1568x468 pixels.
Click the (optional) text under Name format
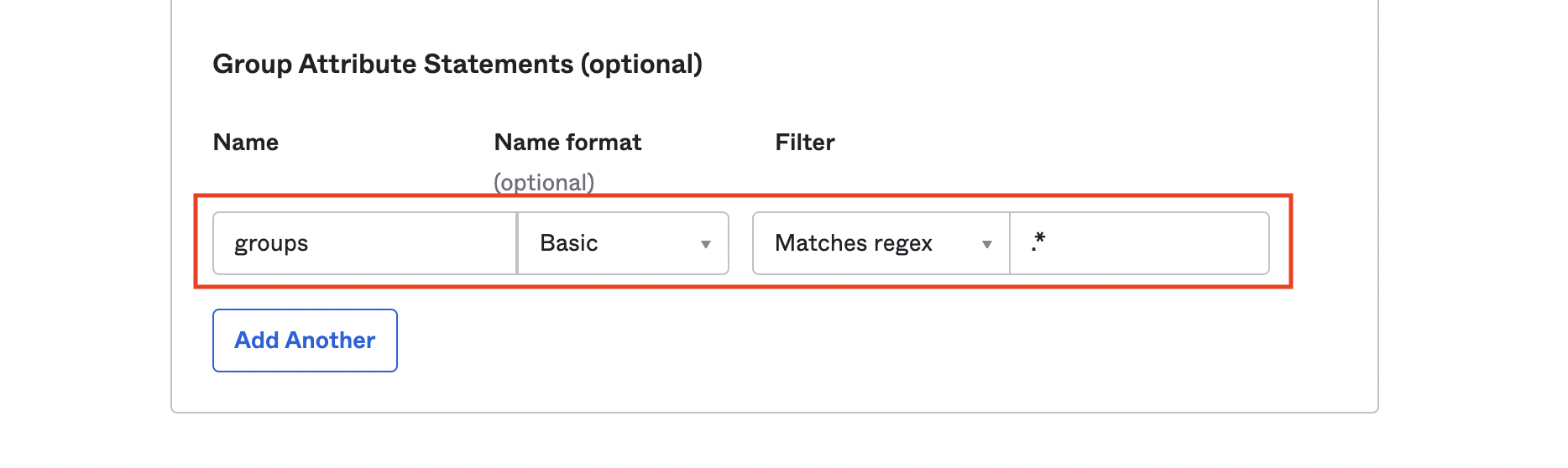tap(544, 182)
